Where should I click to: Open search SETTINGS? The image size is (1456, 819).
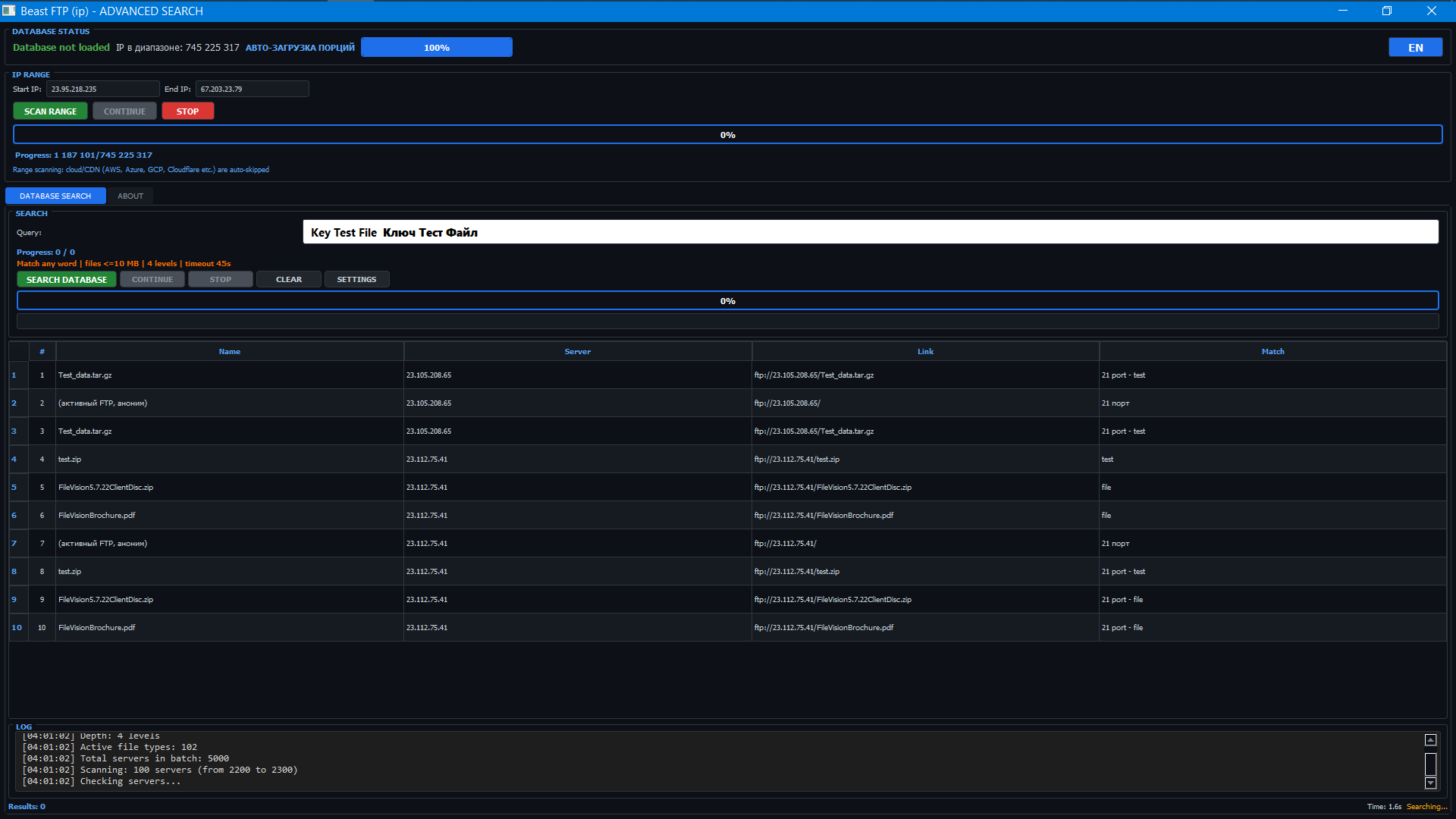pyautogui.click(x=356, y=279)
